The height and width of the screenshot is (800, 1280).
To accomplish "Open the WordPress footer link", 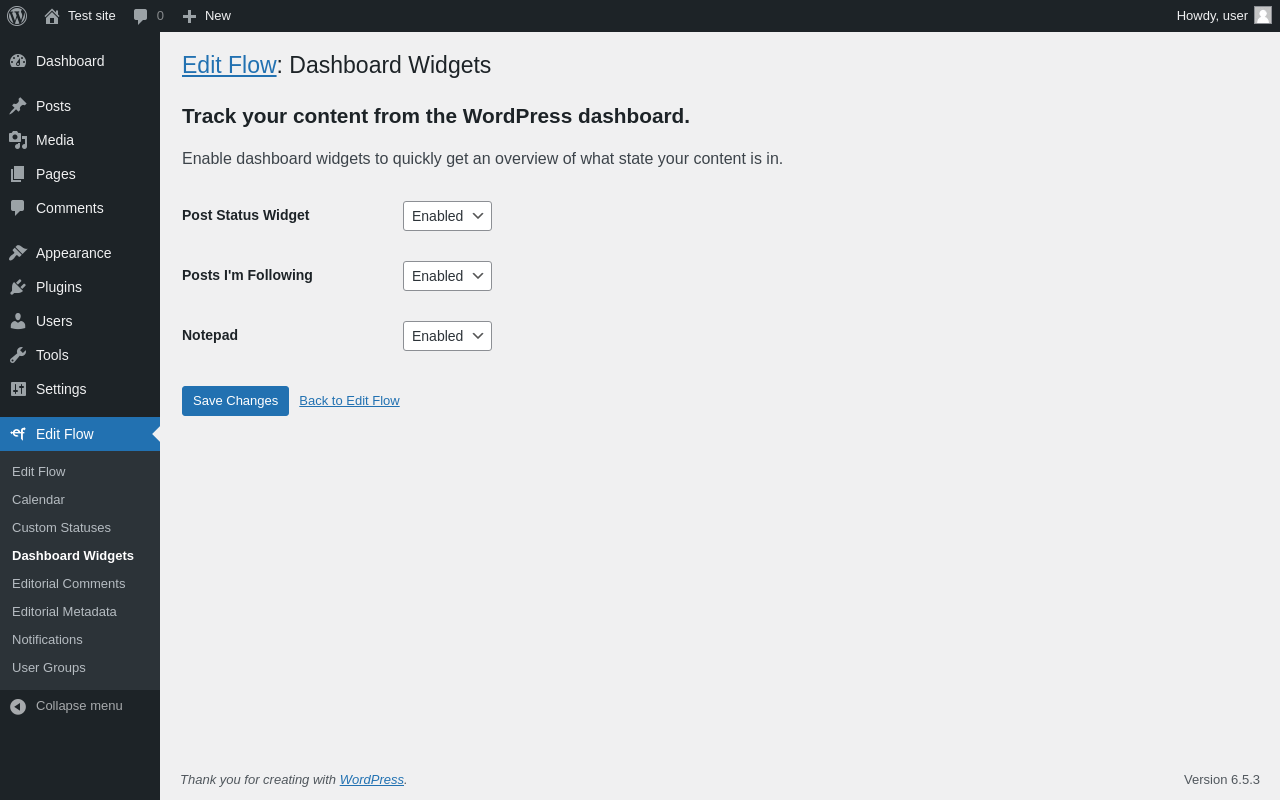I will pyautogui.click(x=372, y=779).
